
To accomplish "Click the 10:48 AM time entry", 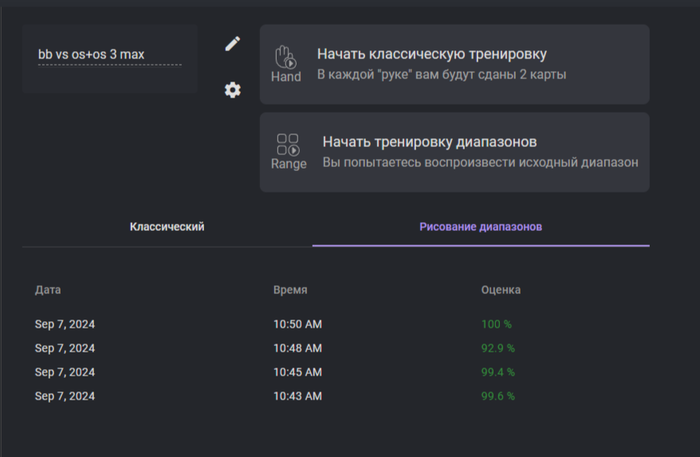I will 297,348.
